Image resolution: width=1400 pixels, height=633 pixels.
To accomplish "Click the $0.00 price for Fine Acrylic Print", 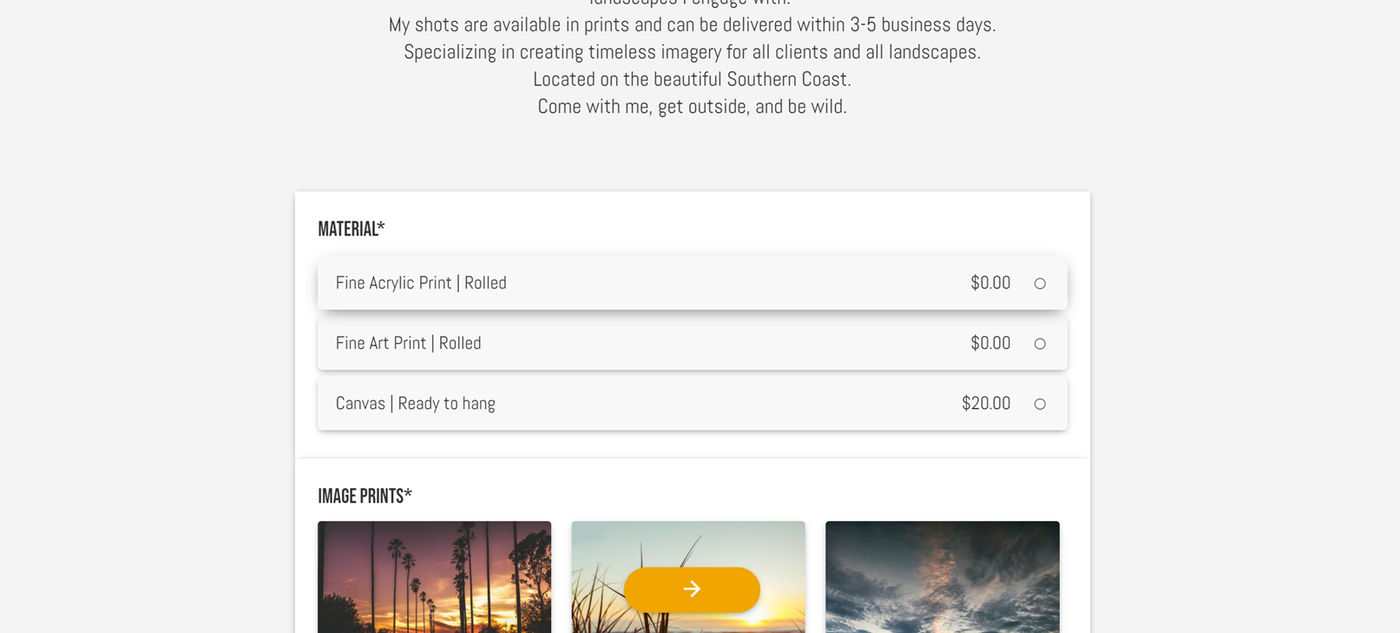I will [x=990, y=283].
